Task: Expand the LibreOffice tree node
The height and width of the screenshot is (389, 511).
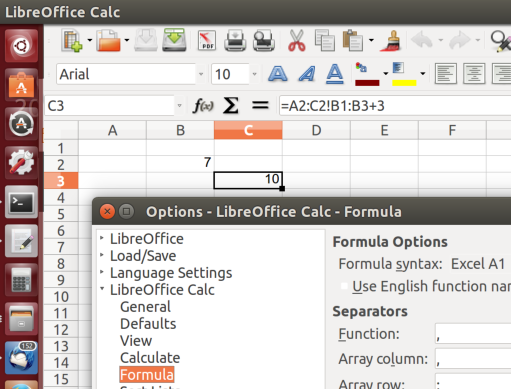Action: coord(102,238)
